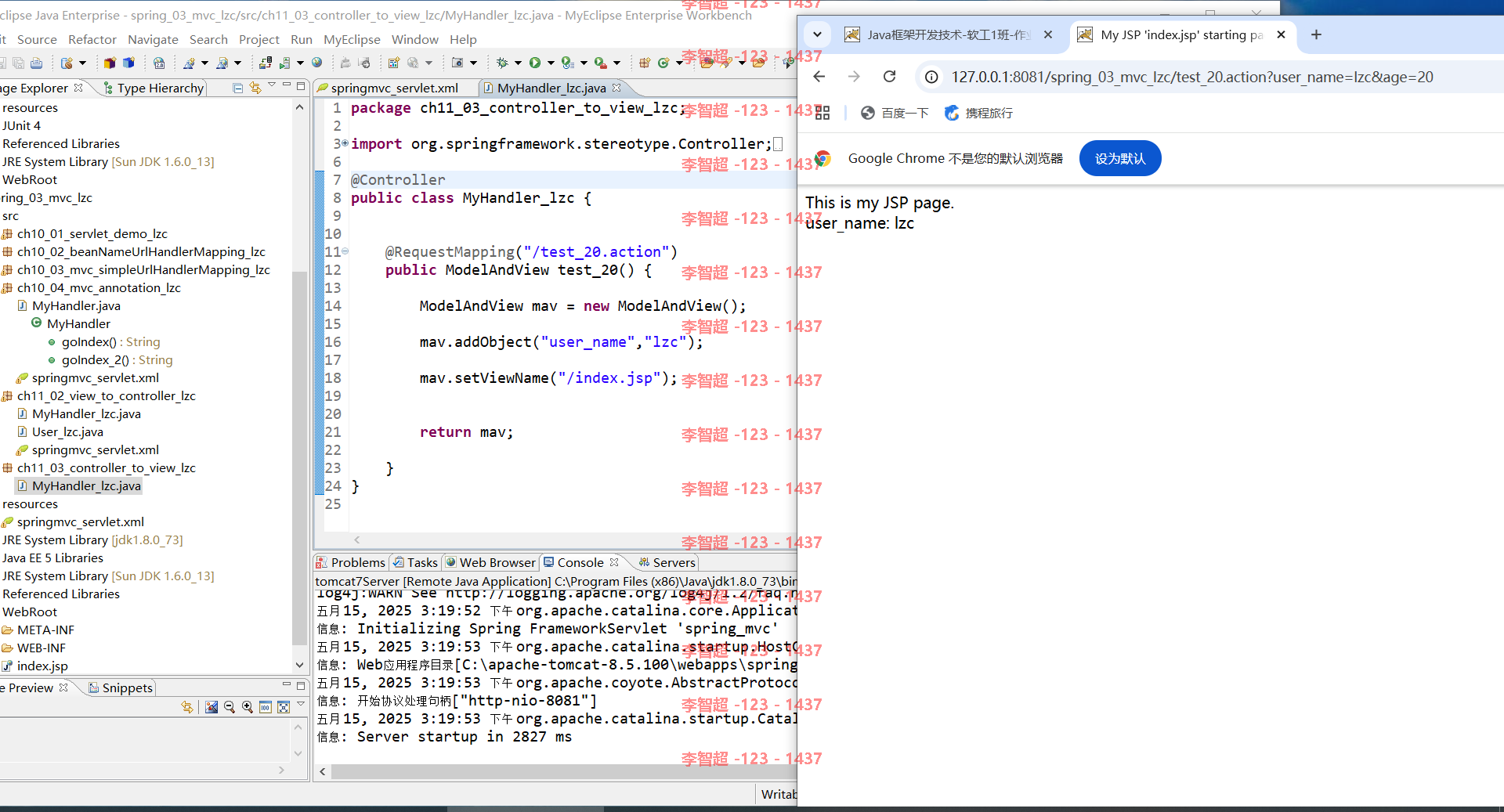
Task: Click the 100% actual size icon in Image Preview
Action: pyautogui.click(x=266, y=707)
